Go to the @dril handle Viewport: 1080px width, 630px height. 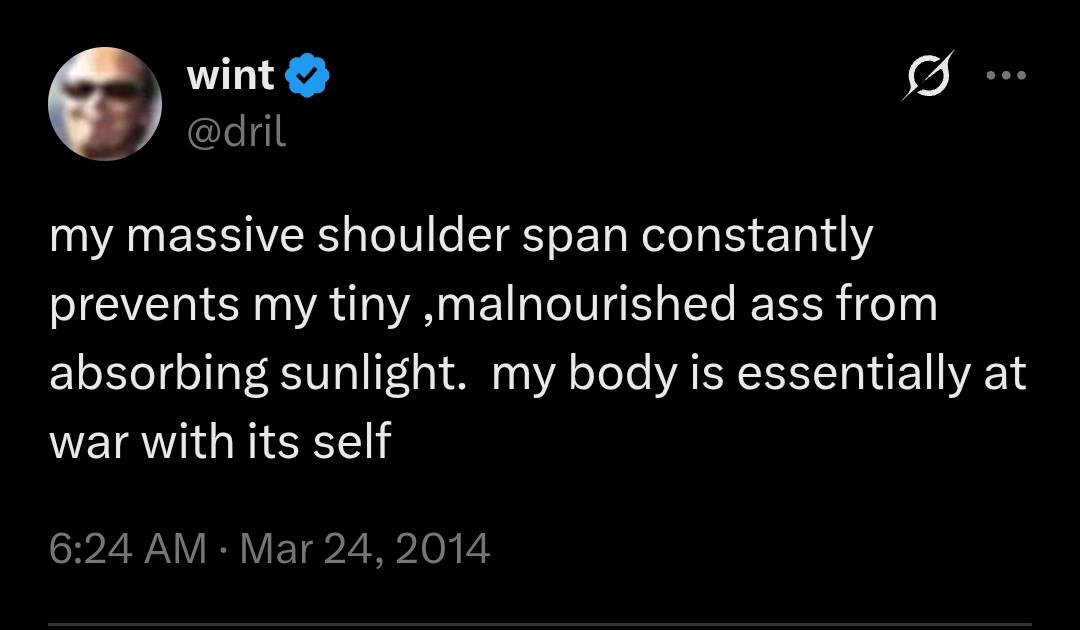(x=236, y=131)
